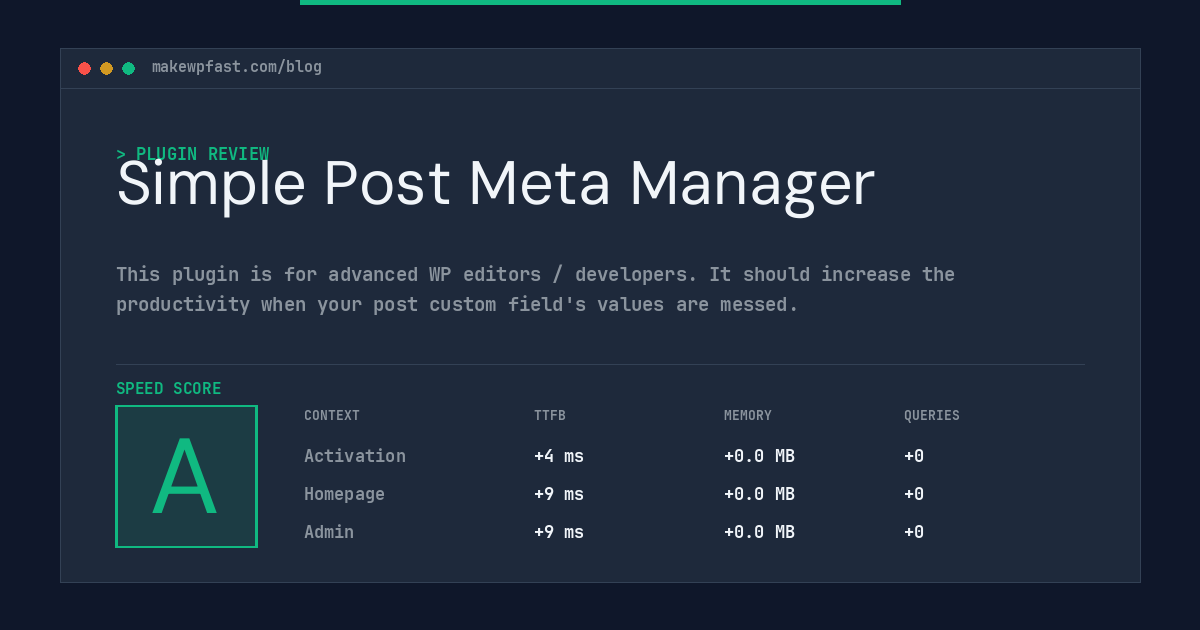Click the Homepage memory value +0.0 MB
This screenshot has width=1200, height=630.
[759, 494]
